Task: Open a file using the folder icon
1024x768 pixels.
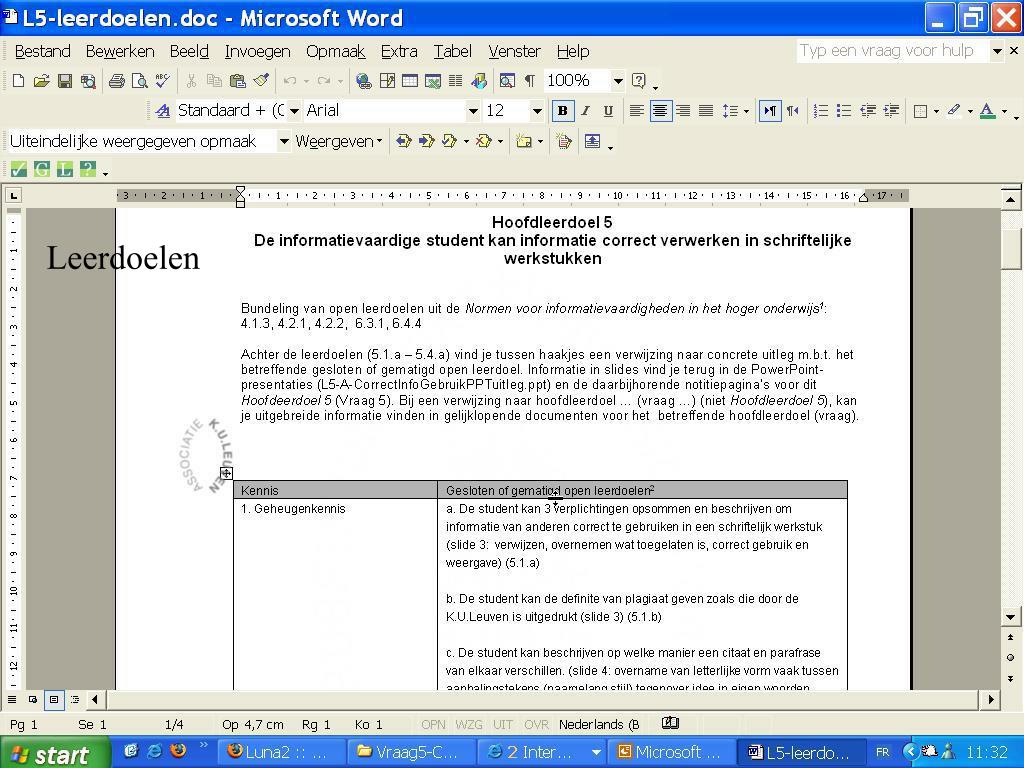Action: [42, 81]
